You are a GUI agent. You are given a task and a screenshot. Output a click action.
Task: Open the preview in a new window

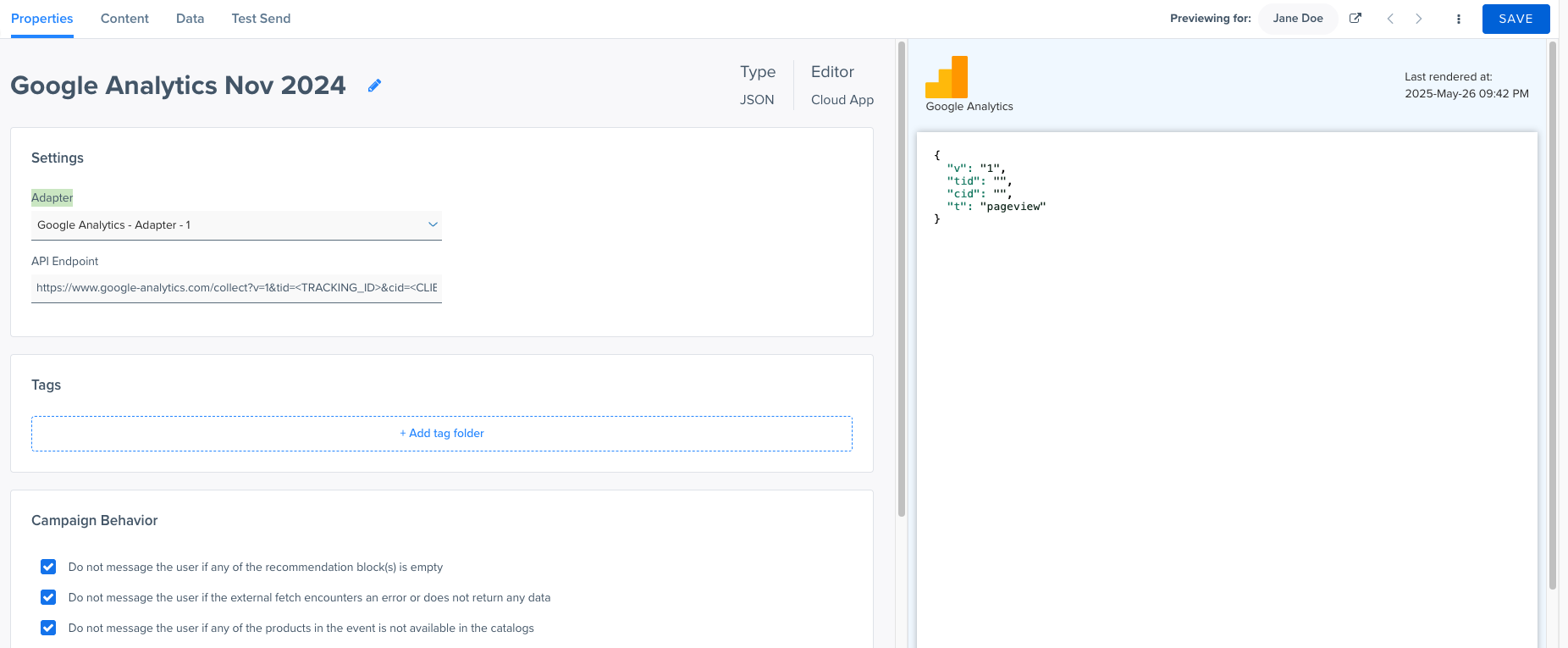[1355, 19]
